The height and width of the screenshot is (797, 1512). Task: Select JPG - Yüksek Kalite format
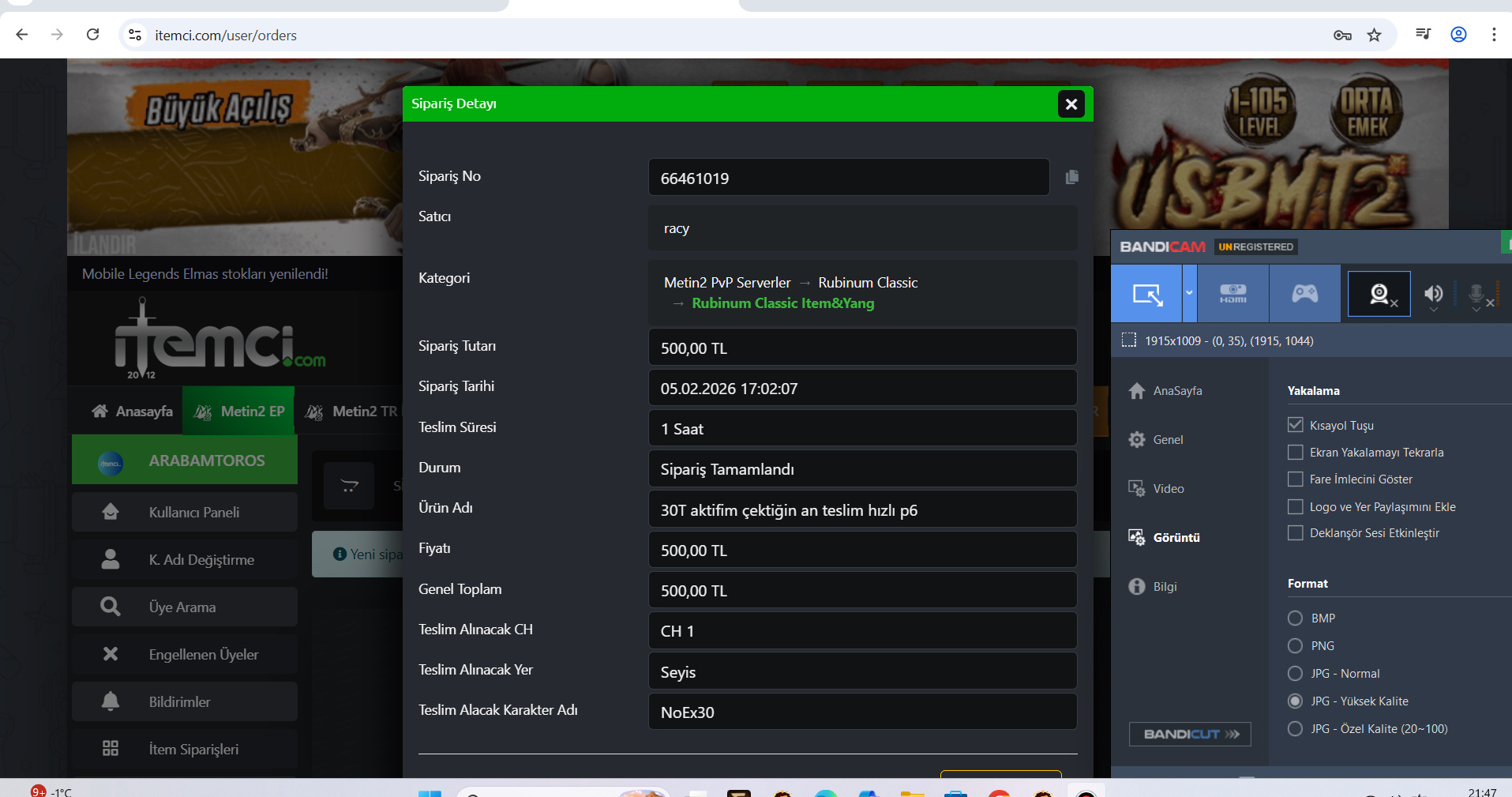click(1295, 701)
